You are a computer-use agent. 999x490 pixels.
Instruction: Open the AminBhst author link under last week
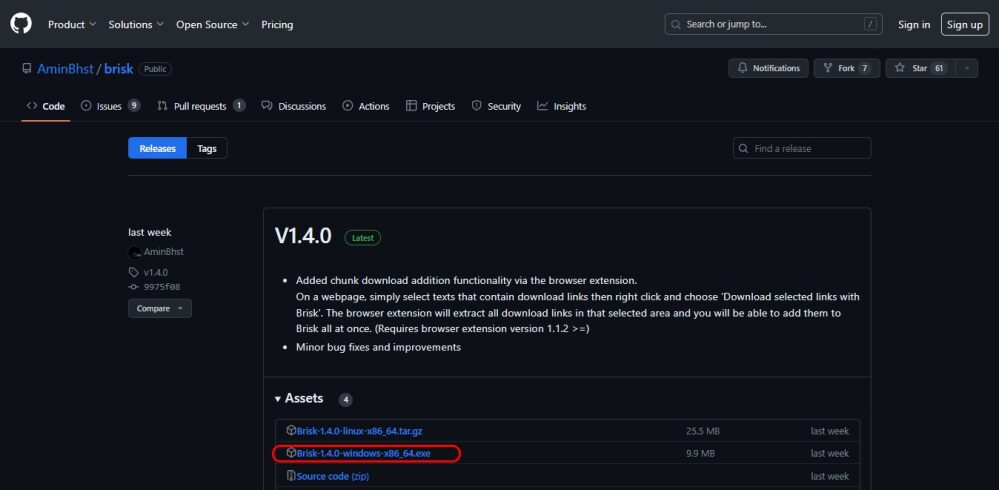(164, 252)
